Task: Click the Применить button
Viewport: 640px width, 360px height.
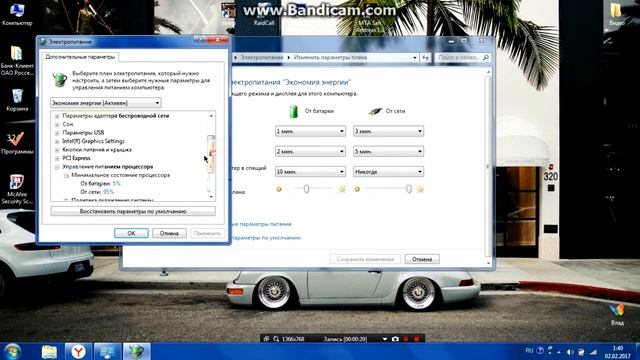Action: (x=207, y=233)
